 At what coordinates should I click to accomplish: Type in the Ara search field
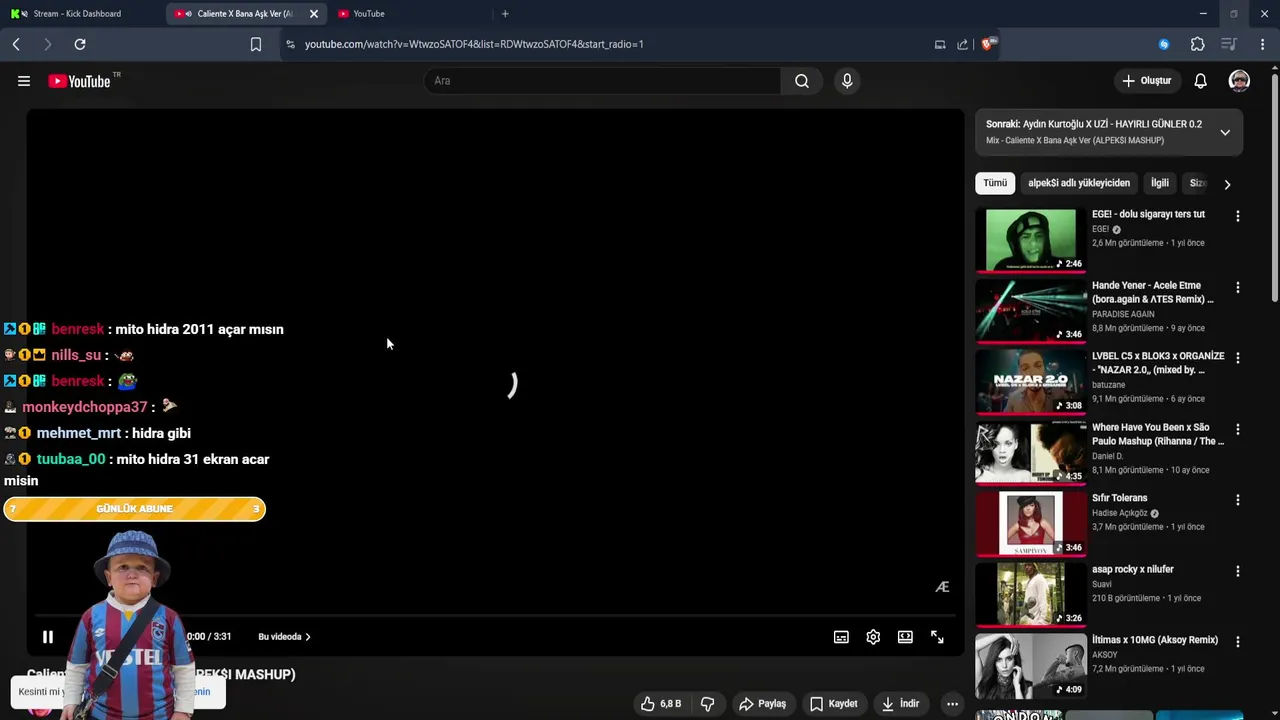point(602,81)
